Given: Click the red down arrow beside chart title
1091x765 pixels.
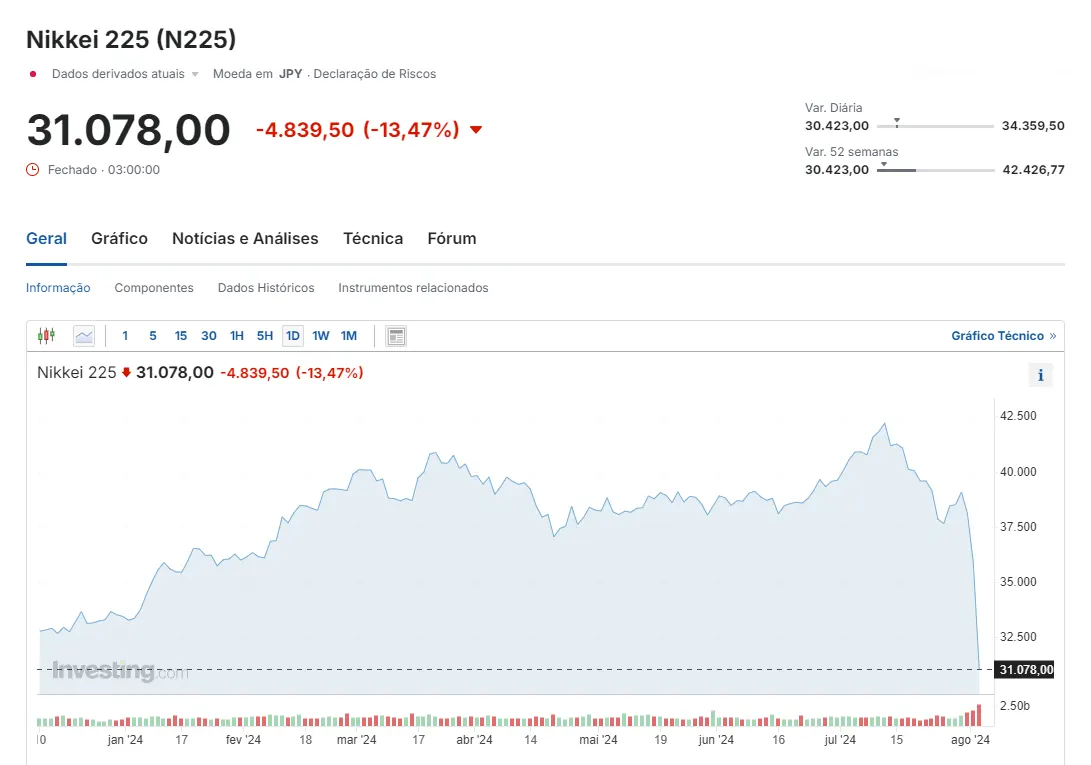Looking at the screenshot, I should [x=127, y=373].
